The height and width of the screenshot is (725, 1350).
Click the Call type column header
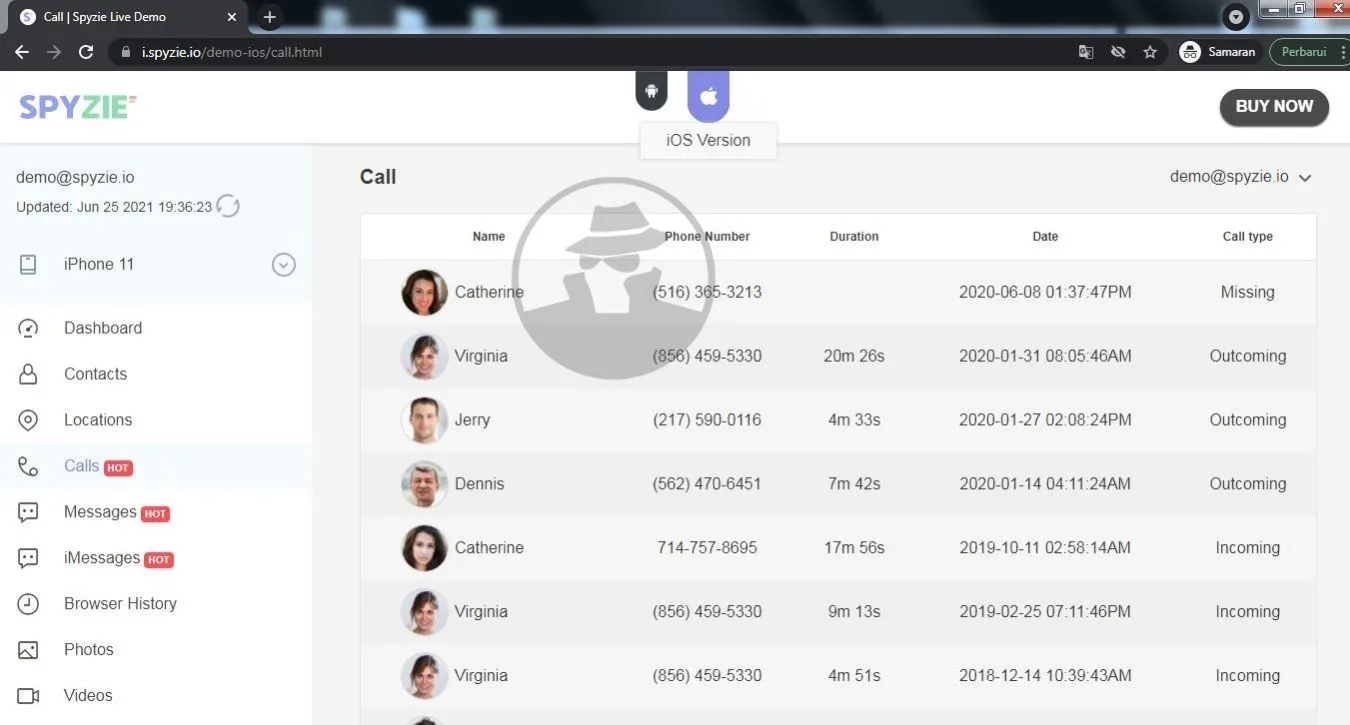[x=1248, y=237]
